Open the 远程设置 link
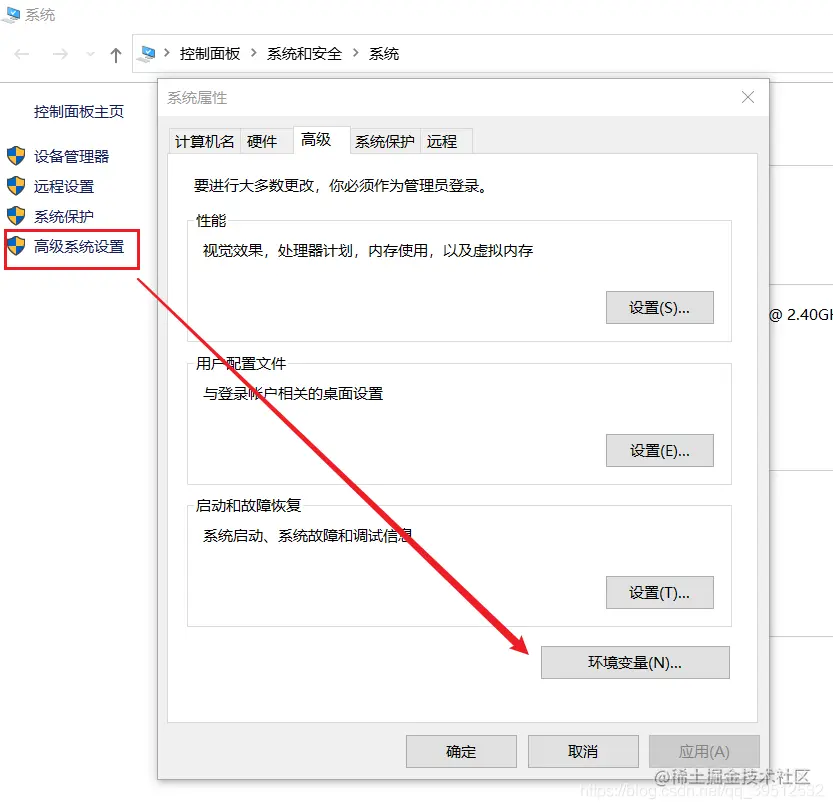Viewport: 833px width, 809px height. (x=64, y=186)
